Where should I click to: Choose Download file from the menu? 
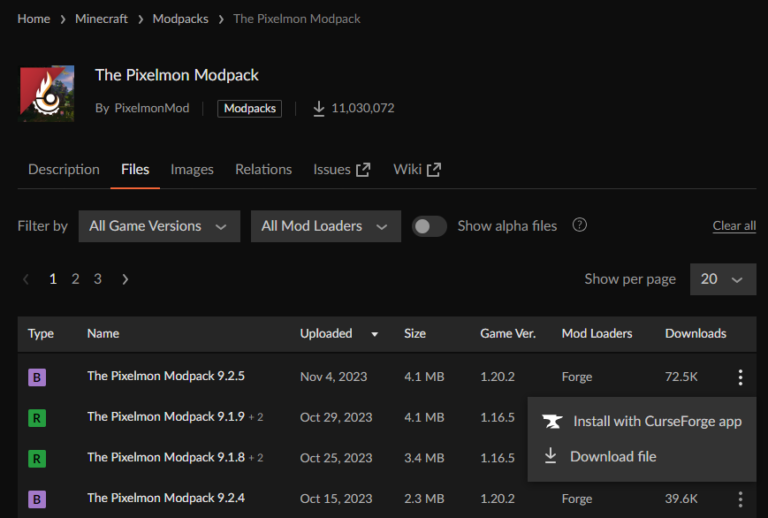(613, 456)
